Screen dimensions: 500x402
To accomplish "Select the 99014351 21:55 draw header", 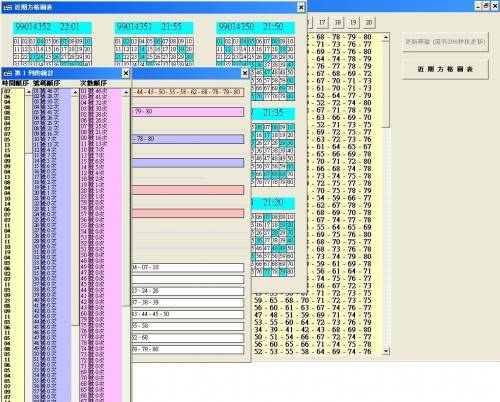I will [154, 27].
